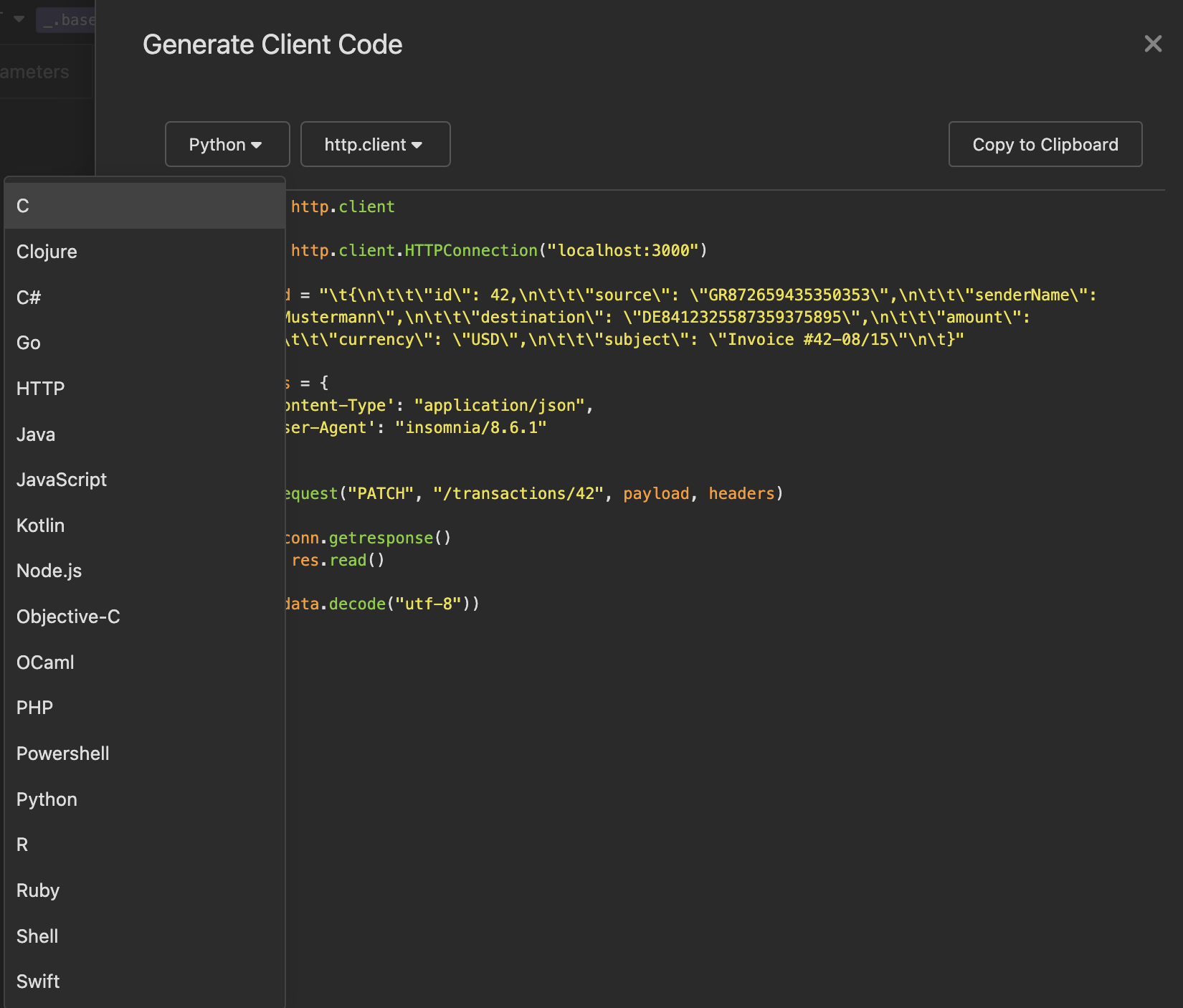The width and height of the screenshot is (1183, 1008).
Task: Choose Objective-C in the language menu
Action: [145, 617]
